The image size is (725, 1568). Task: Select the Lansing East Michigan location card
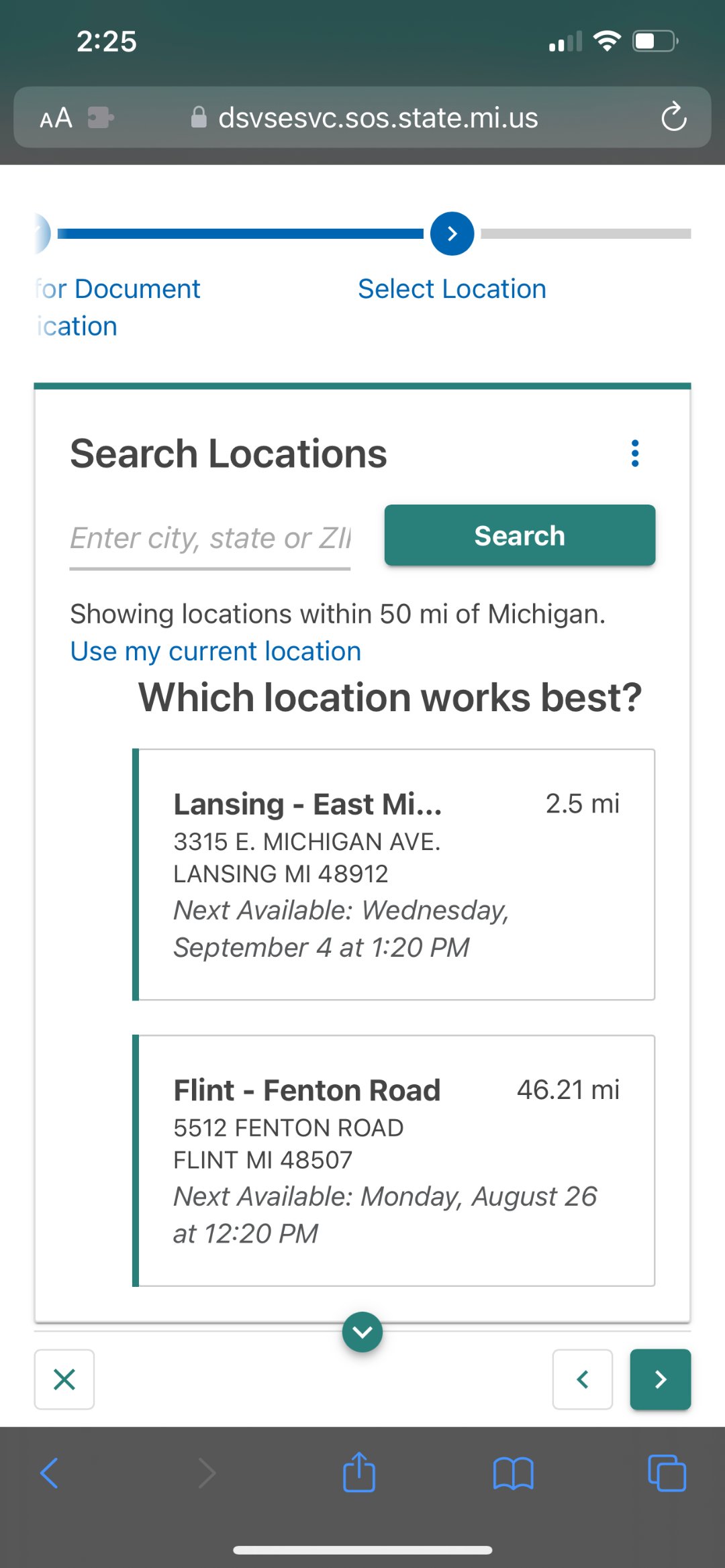click(x=393, y=874)
